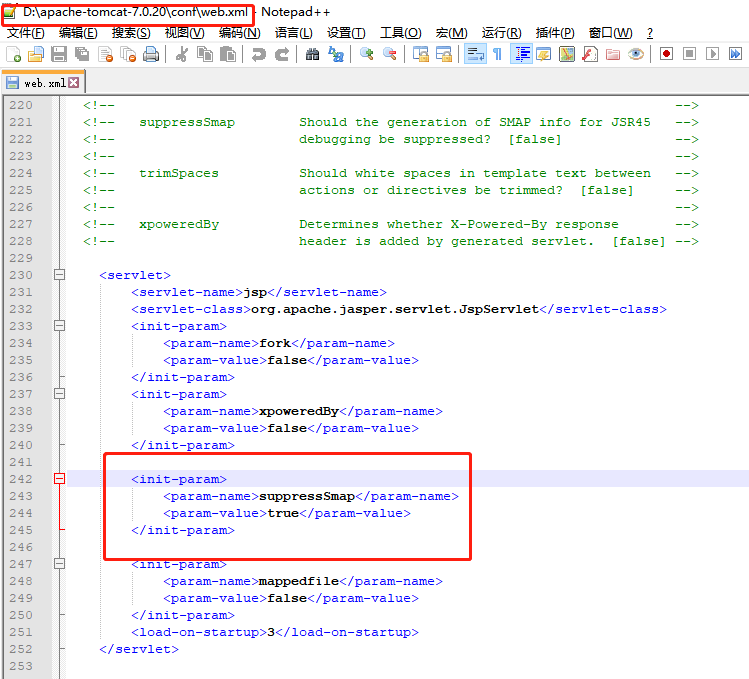This screenshot has height=679, width=749.
Task: Open the 运行(R) menu
Action: [502, 33]
